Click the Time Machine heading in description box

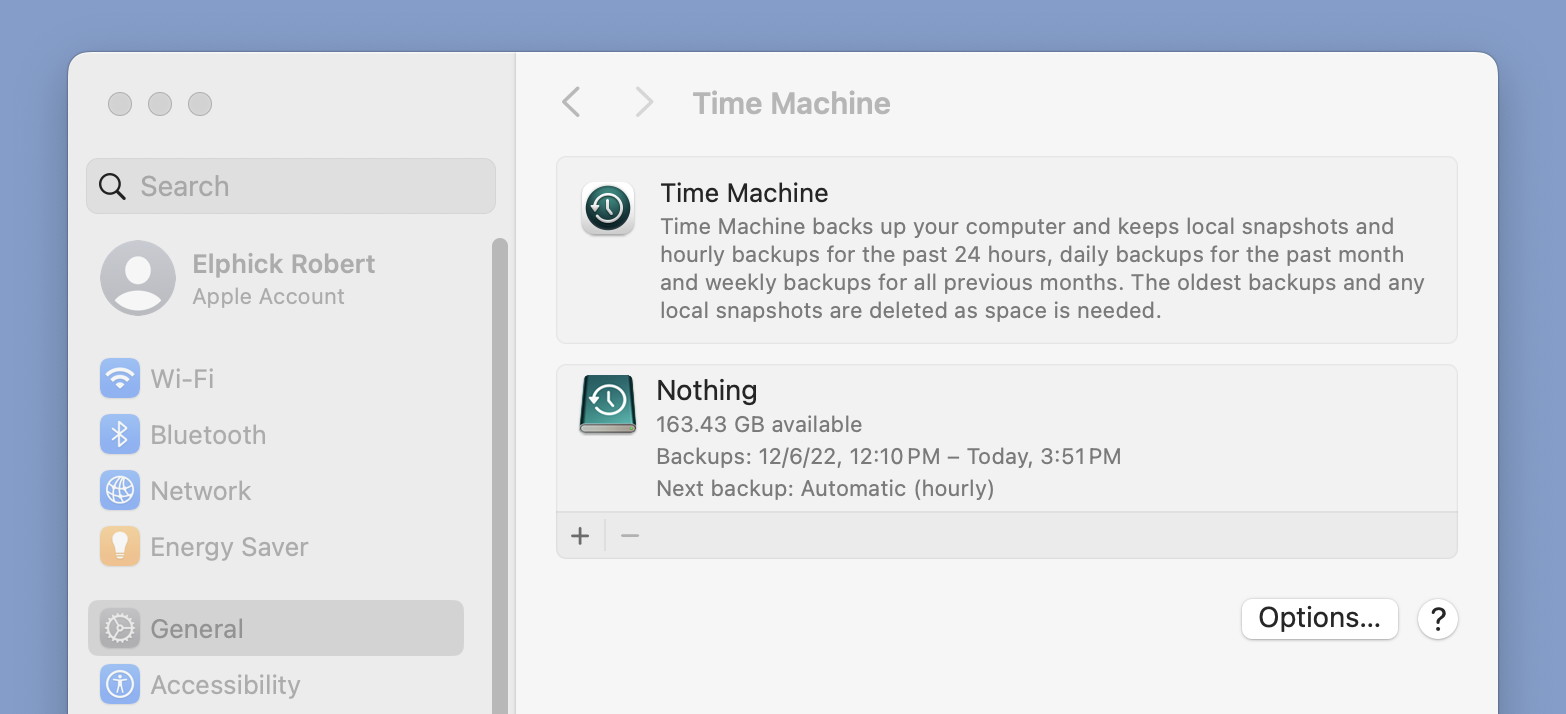[x=744, y=193]
